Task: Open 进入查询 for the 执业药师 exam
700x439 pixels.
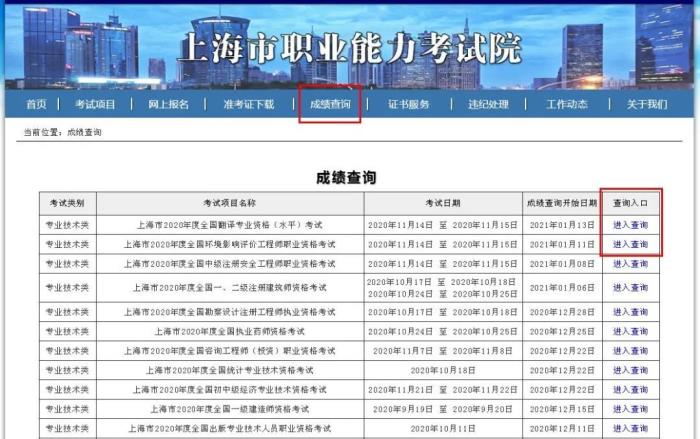Action: coord(630,331)
